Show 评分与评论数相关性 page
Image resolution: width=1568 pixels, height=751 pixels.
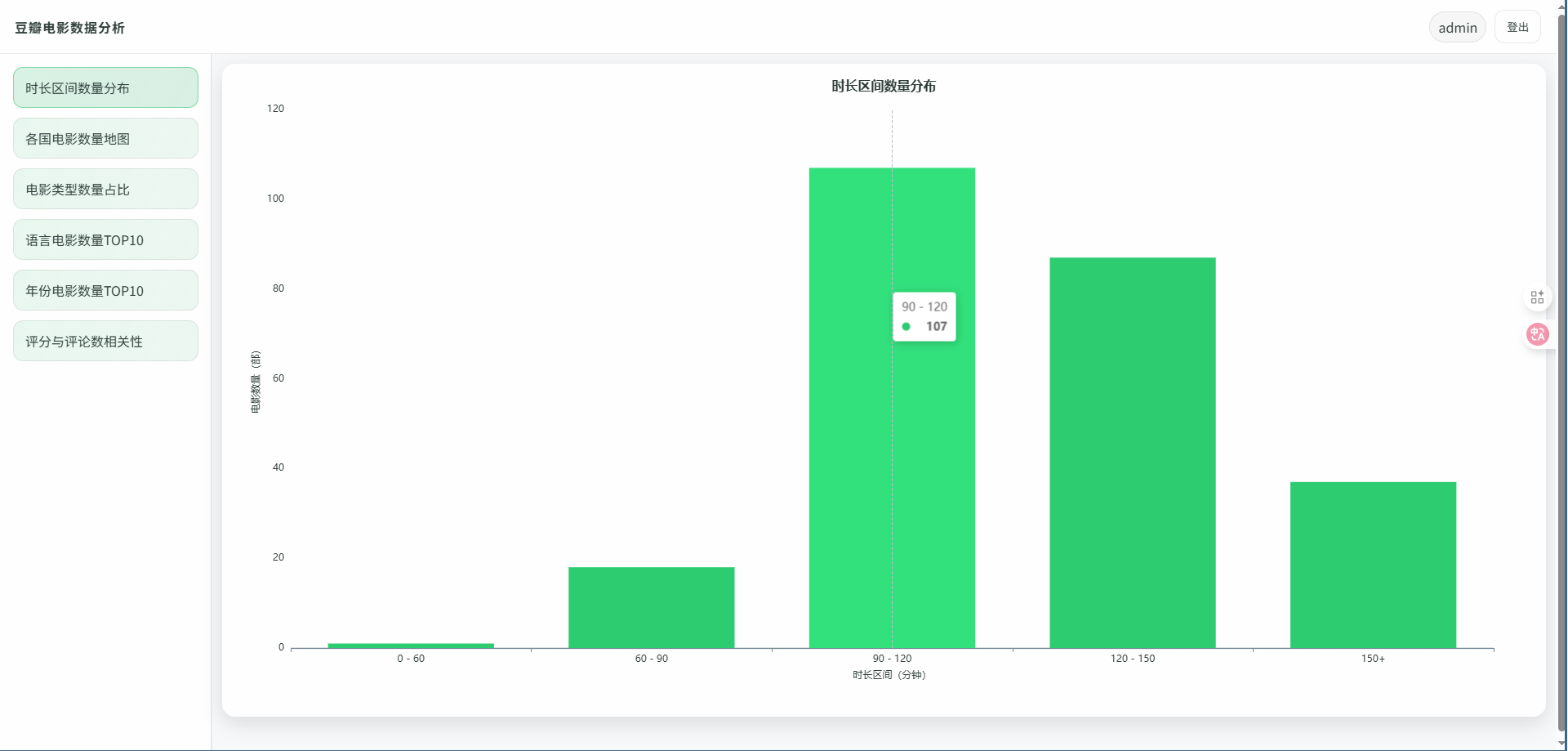coord(105,342)
